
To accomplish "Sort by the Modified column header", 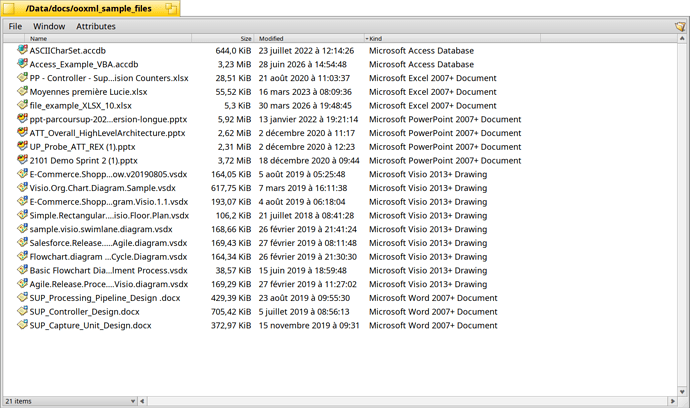I will tap(308, 38).
